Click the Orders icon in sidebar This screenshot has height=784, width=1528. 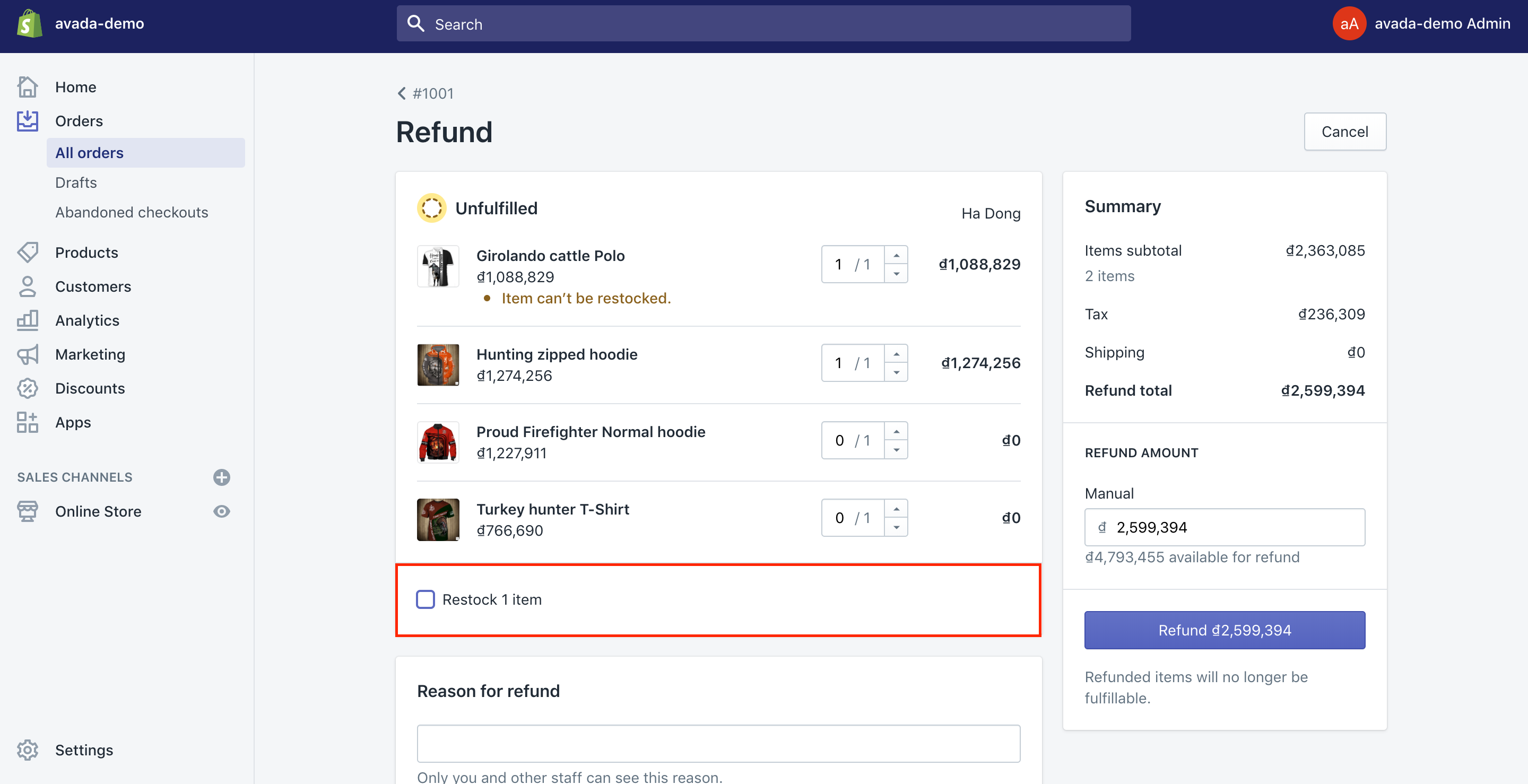(28, 120)
